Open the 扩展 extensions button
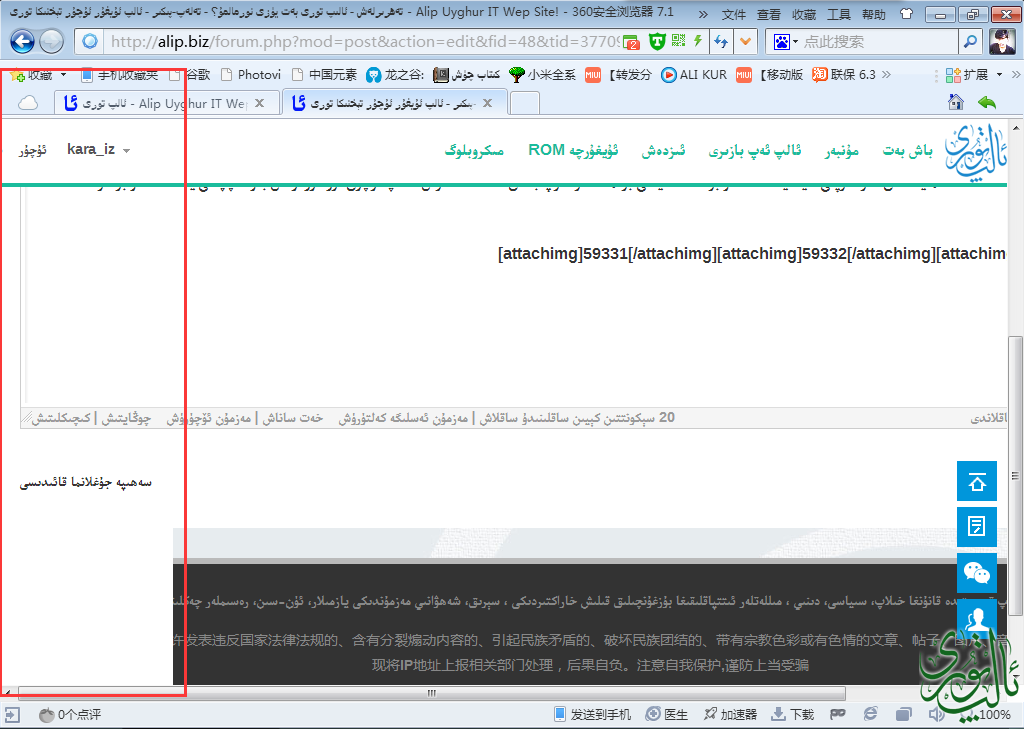This screenshot has width=1024, height=729. 967,75
